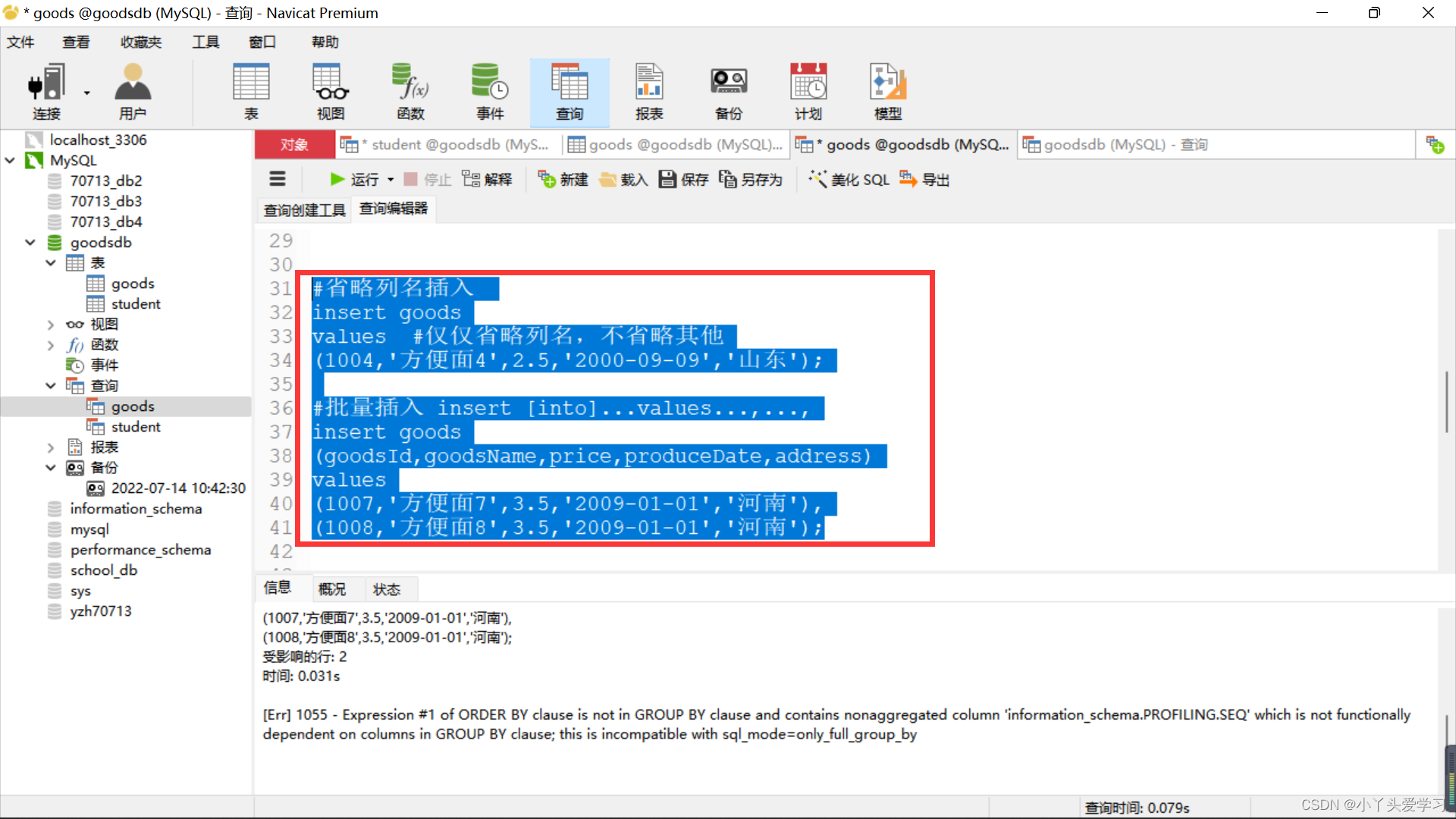Open the Model (模型) toolbar icon
Viewport: 1456px width, 819px height.
click(x=888, y=92)
